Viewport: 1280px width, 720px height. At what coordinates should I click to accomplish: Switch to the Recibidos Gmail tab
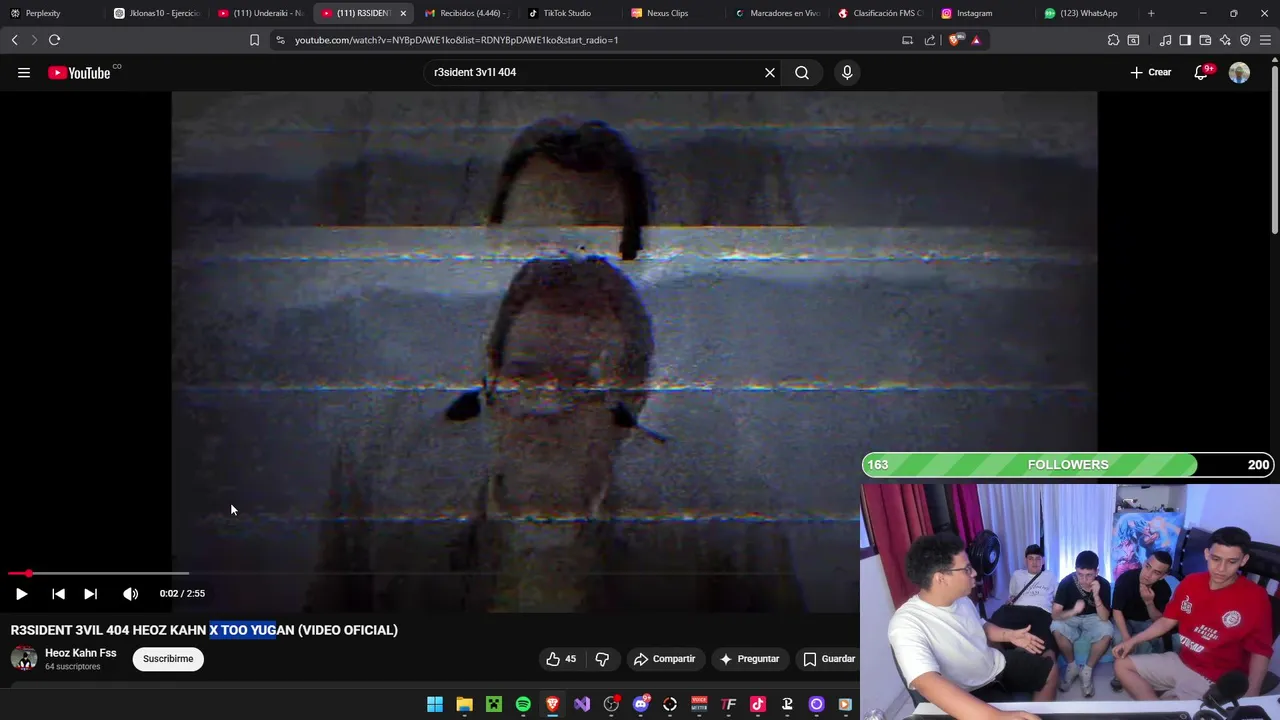[466, 13]
